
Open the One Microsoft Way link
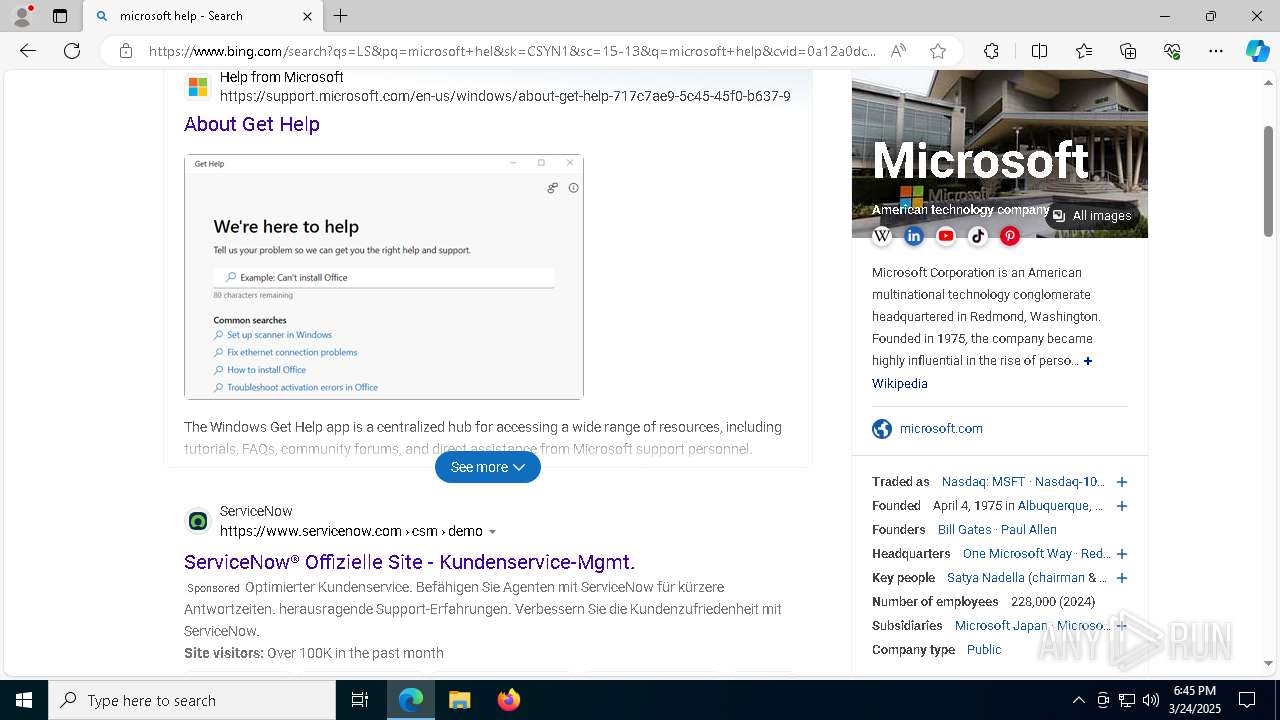point(1017,554)
